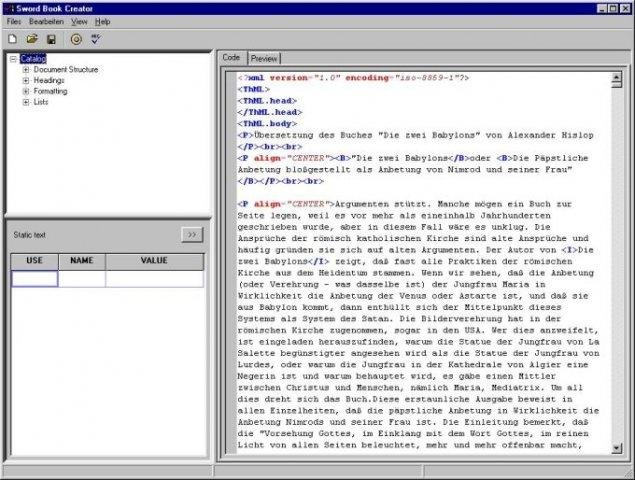
Task: Click the code editor scroll up arrow
Action: (x=617, y=77)
